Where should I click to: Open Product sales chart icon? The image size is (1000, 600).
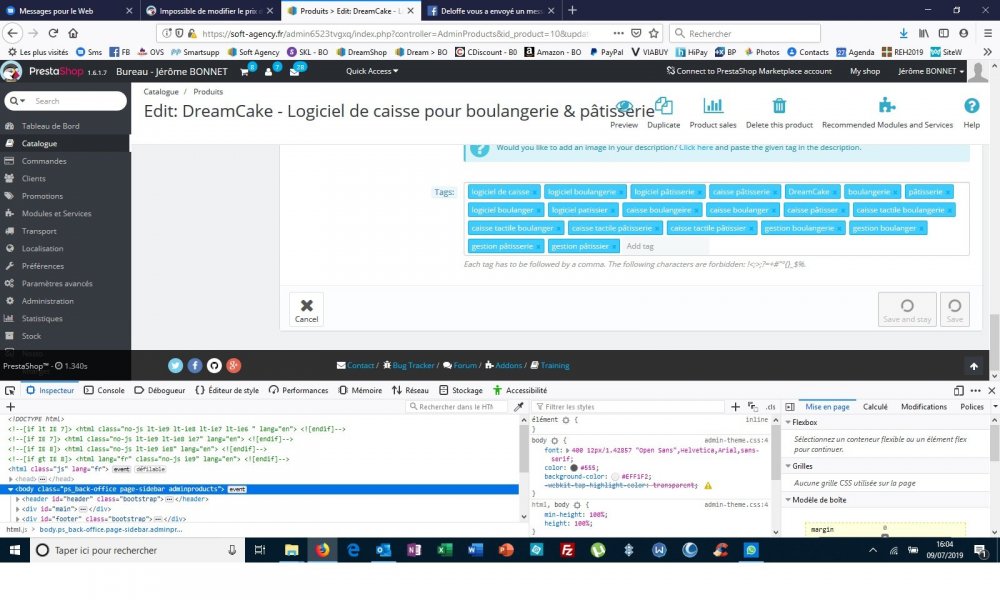pyautogui.click(x=712, y=106)
